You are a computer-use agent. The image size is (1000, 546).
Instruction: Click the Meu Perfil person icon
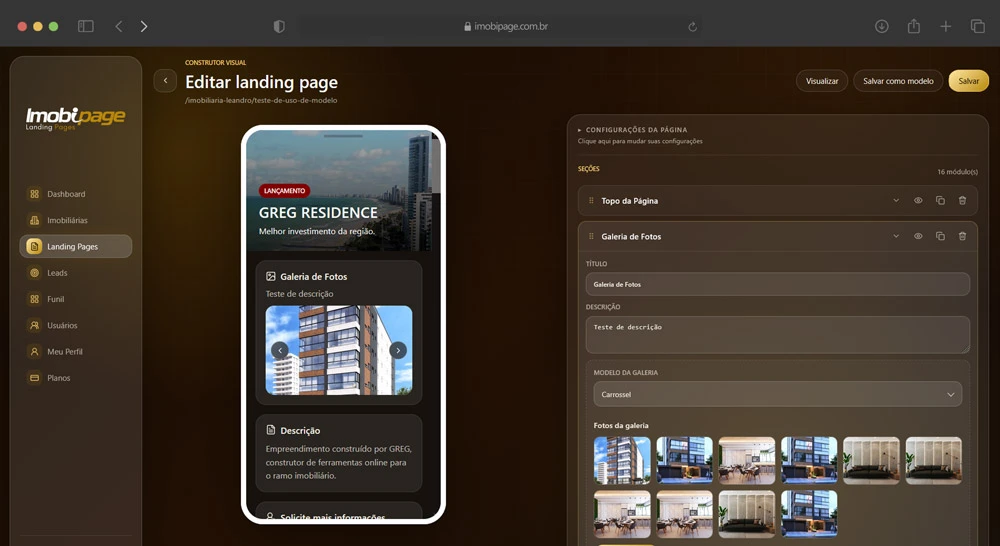tap(34, 351)
